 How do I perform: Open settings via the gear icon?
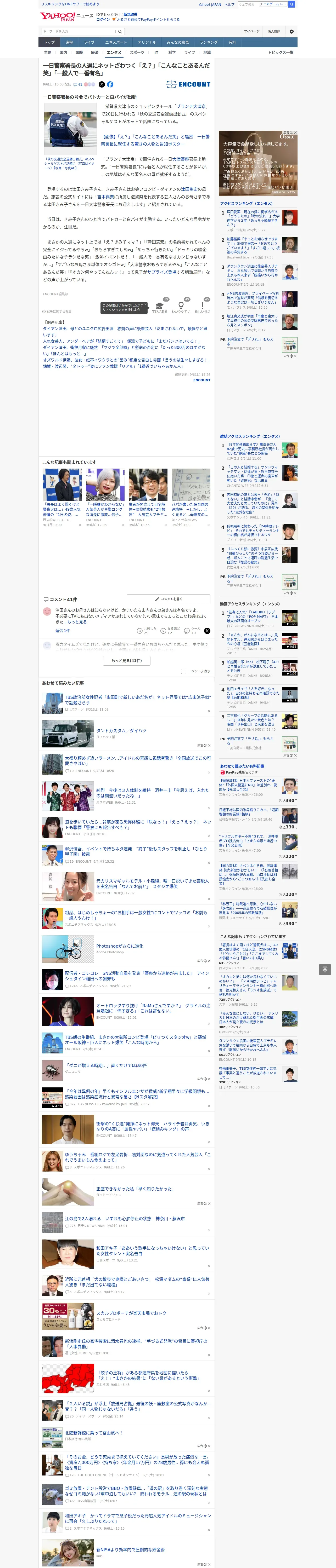click(292, 31)
